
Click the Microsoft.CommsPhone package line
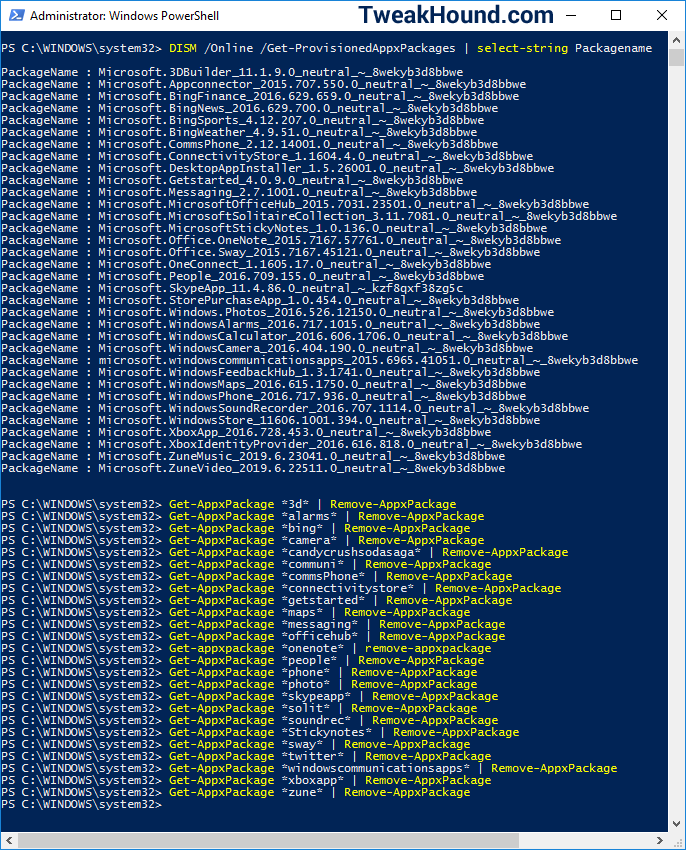[x=249, y=144]
